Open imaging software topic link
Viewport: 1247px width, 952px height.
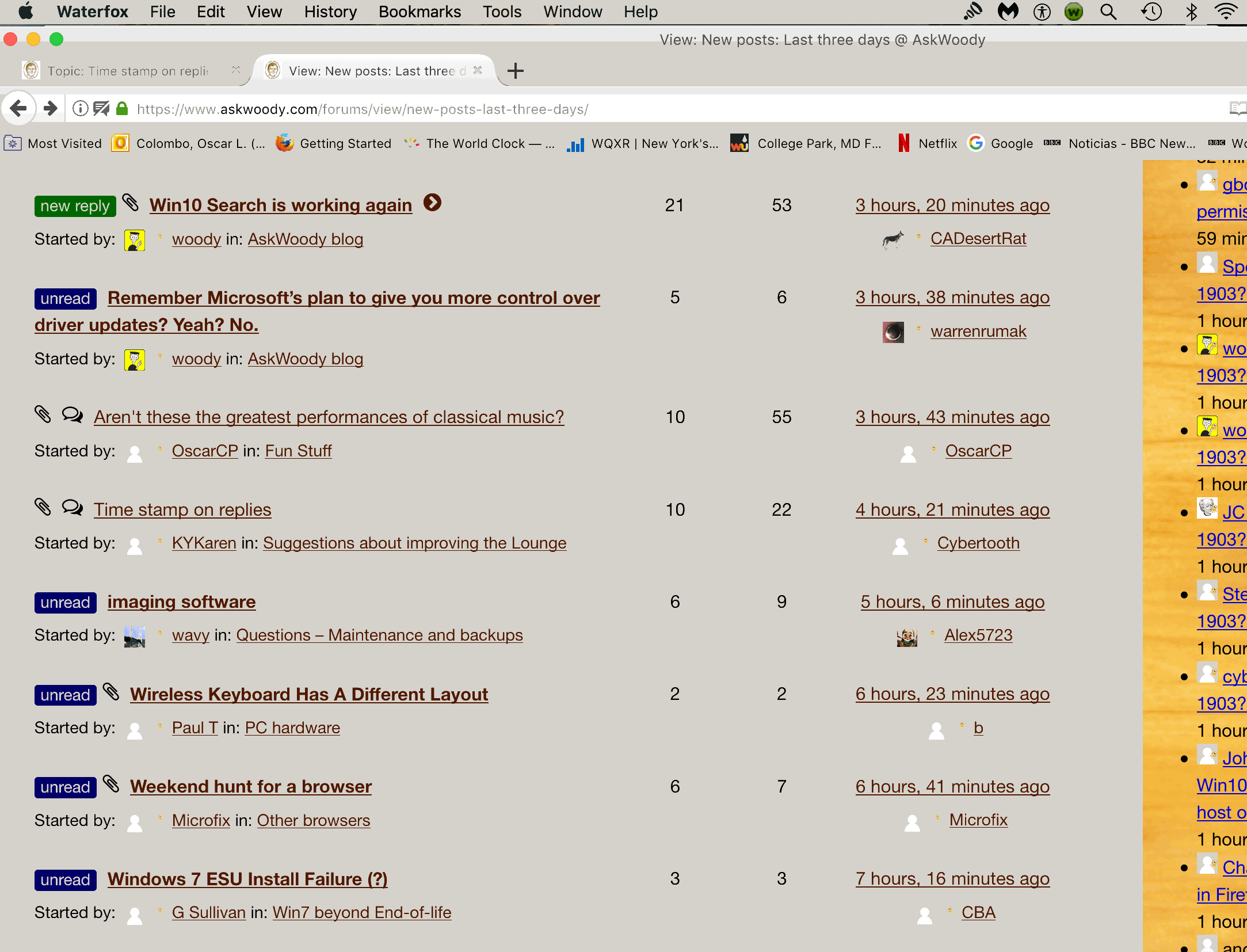click(x=181, y=601)
